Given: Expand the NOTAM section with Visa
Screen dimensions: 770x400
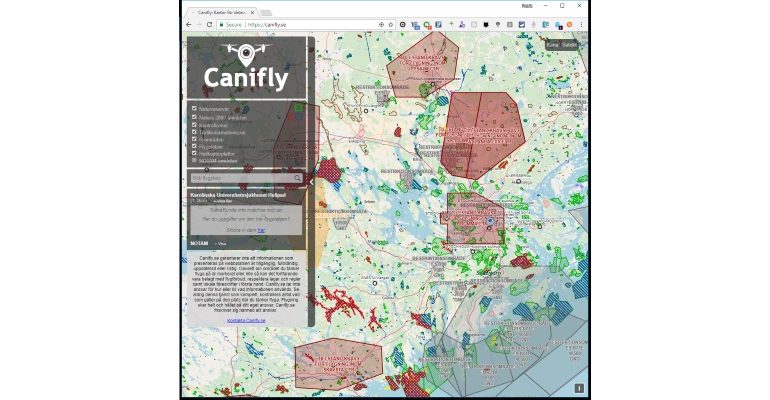Looking at the screenshot, I should (220, 243).
